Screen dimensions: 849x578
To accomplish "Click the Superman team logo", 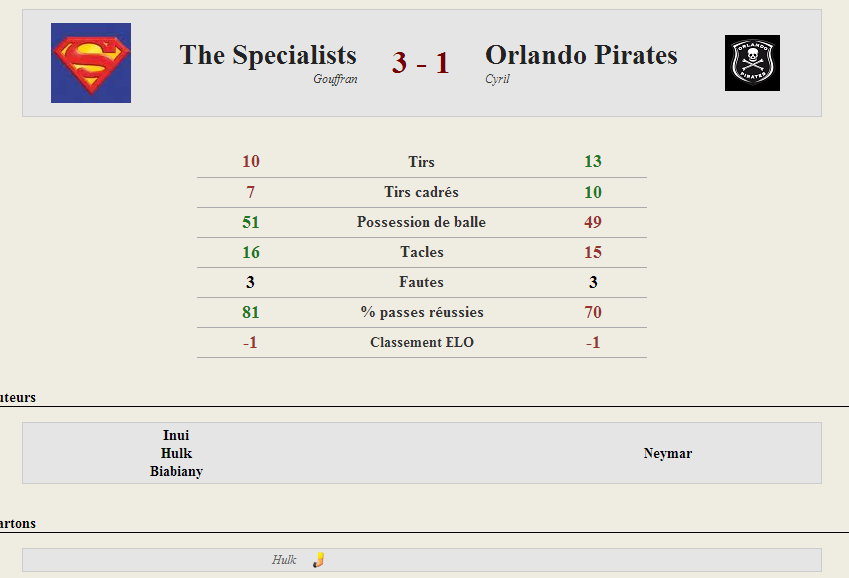I will [x=91, y=63].
